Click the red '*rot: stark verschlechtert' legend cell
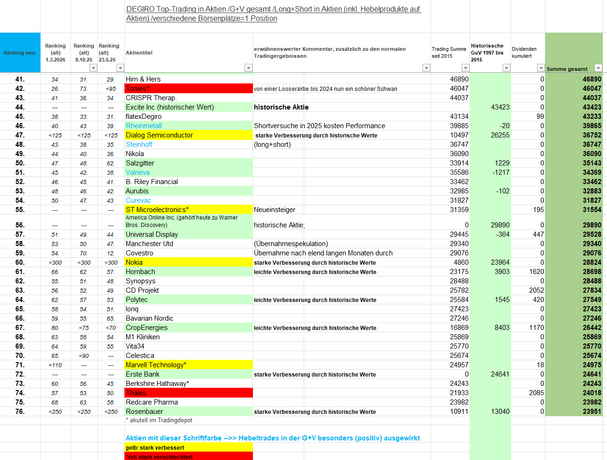 pyautogui.click(x=189, y=456)
